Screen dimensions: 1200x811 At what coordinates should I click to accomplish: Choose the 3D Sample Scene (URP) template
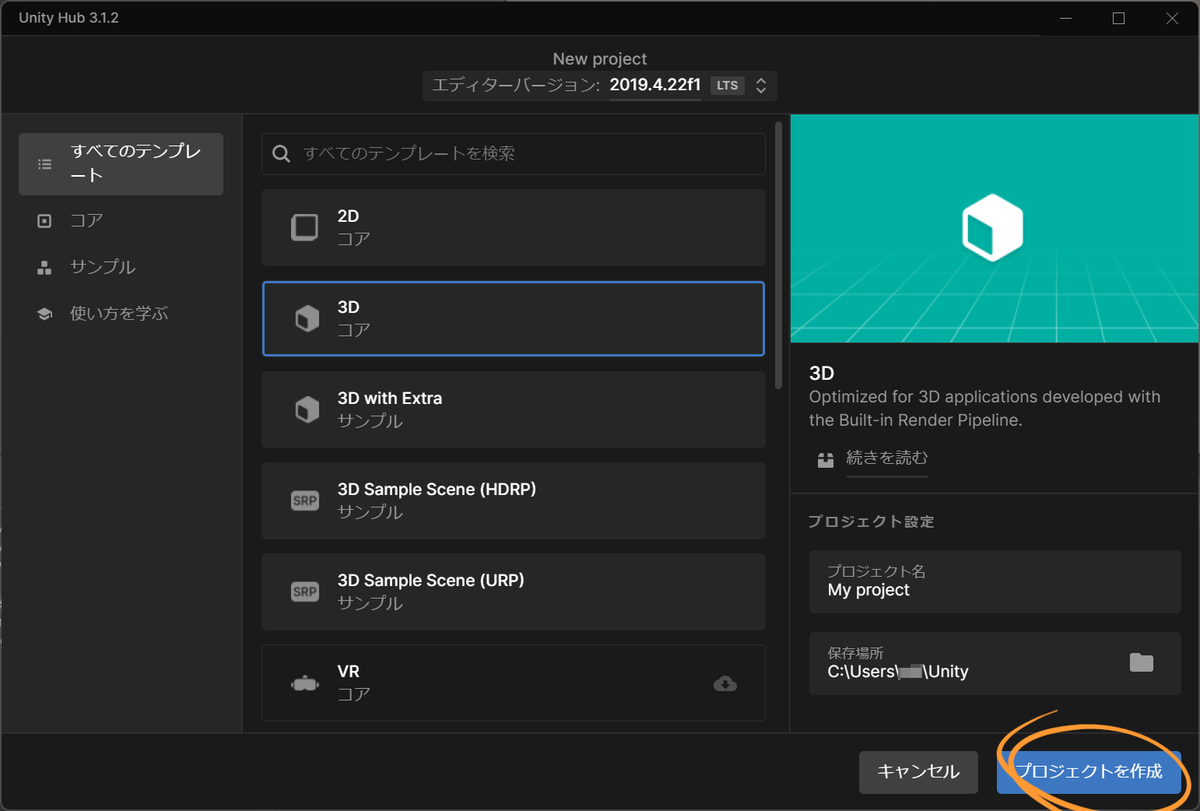click(513, 591)
